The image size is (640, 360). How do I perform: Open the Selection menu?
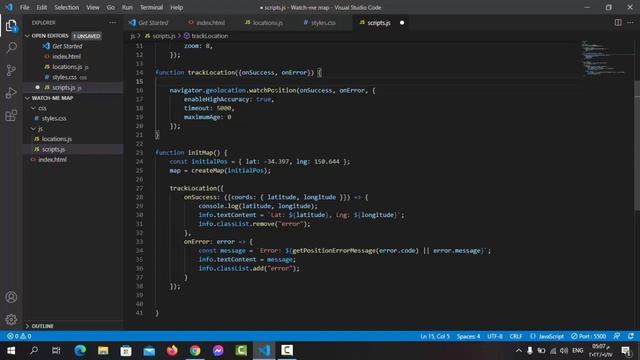(x=67, y=7)
